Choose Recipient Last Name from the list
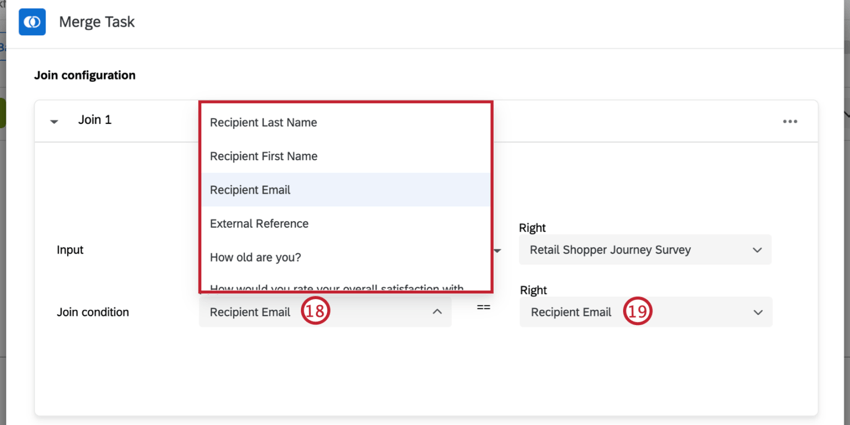850x425 pixels. tap(263, 122)
